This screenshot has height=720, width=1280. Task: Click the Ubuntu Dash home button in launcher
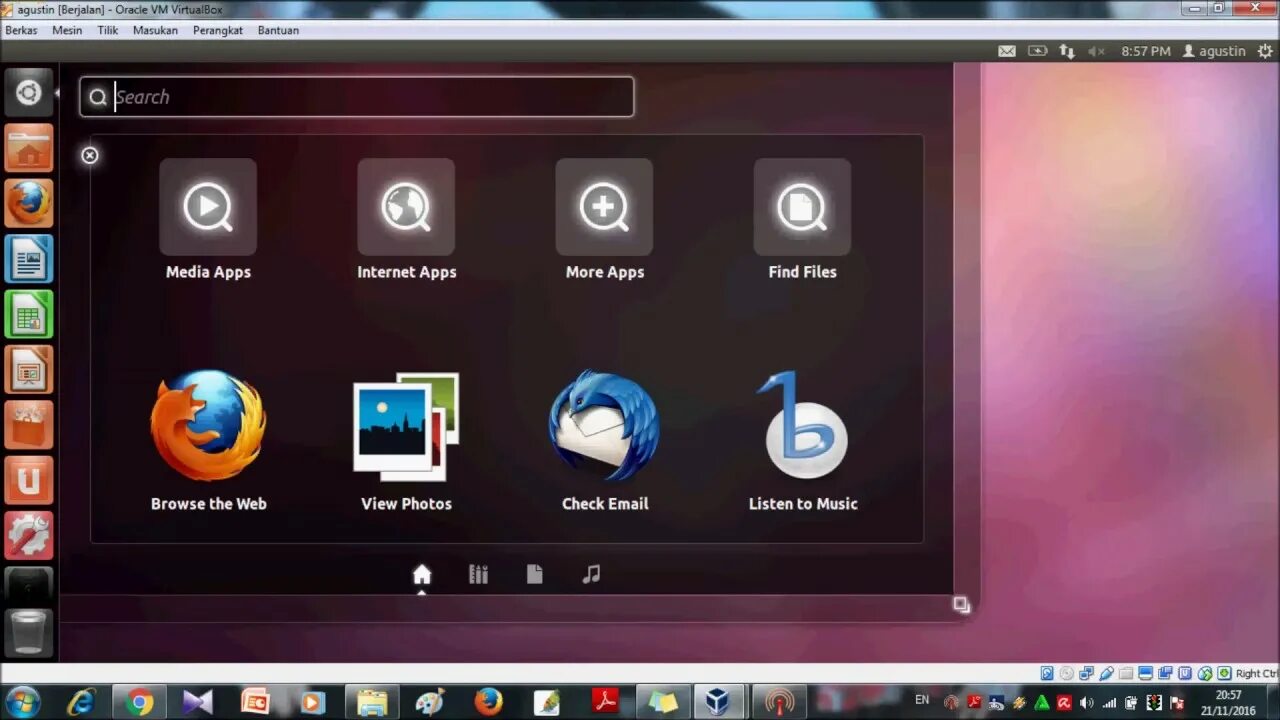tap(29, 93)
